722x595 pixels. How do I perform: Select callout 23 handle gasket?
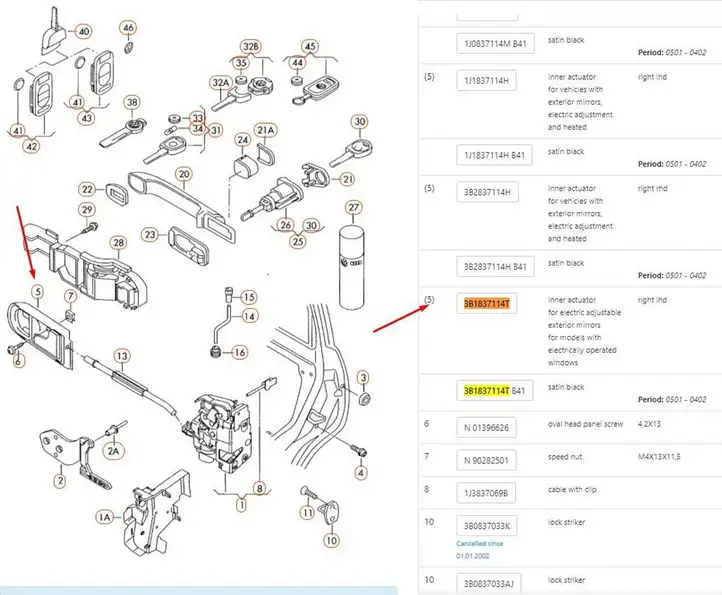click(150, 235)
